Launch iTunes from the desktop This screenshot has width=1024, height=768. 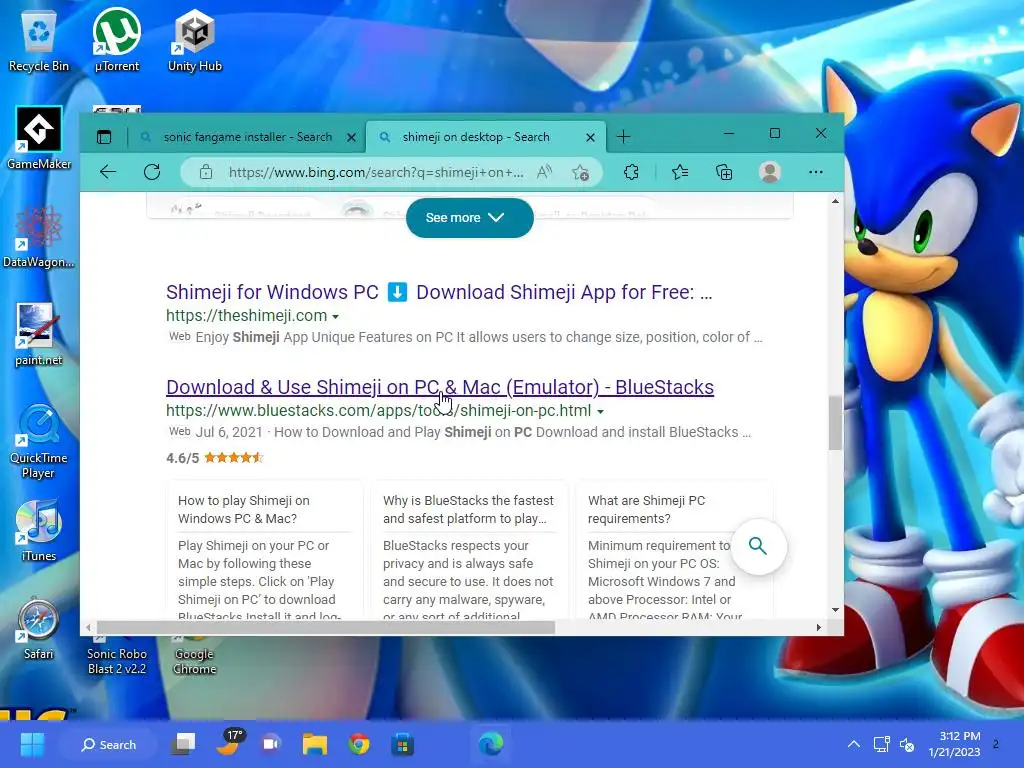[x=39, y=531]
